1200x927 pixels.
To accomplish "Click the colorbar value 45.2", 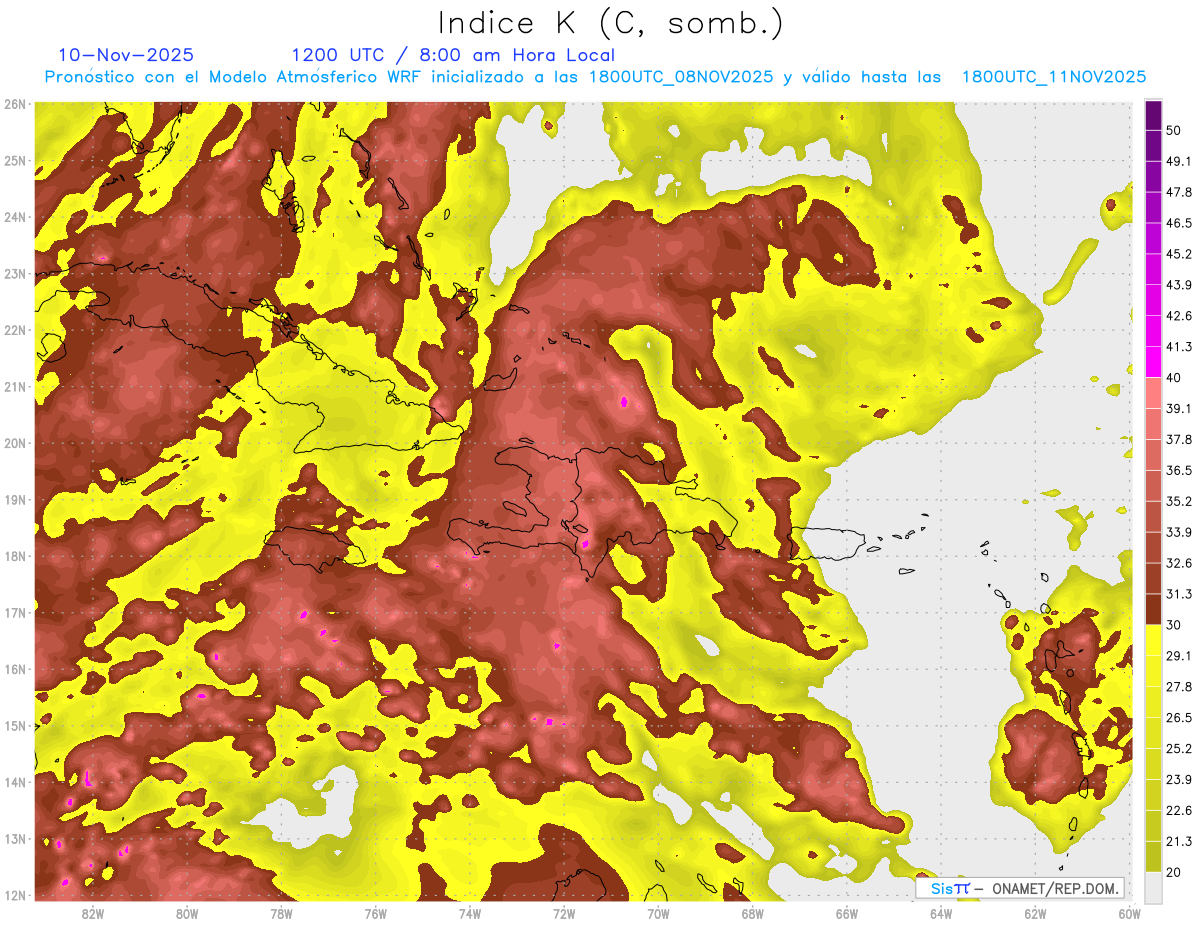I will pyautogui.click(x=1179, y=254).
